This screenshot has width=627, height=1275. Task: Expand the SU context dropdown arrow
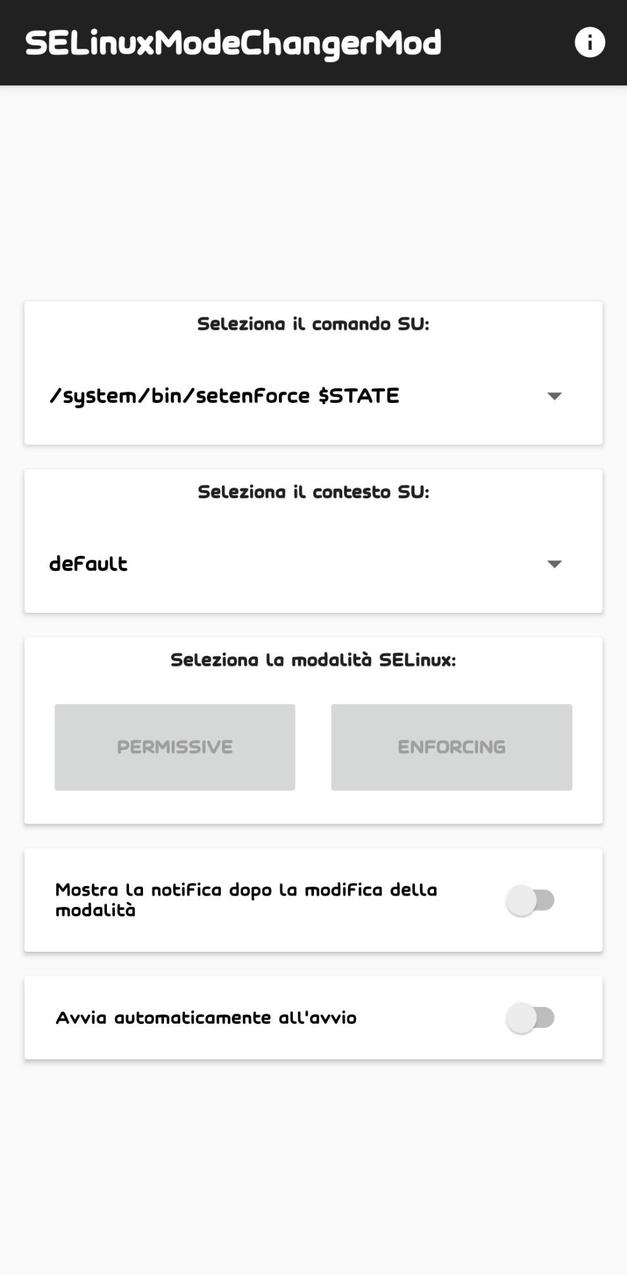(x=554, y=564)
